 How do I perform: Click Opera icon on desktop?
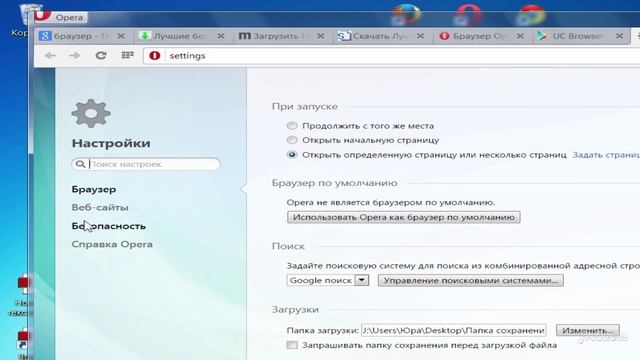click(x=468, y=14)
